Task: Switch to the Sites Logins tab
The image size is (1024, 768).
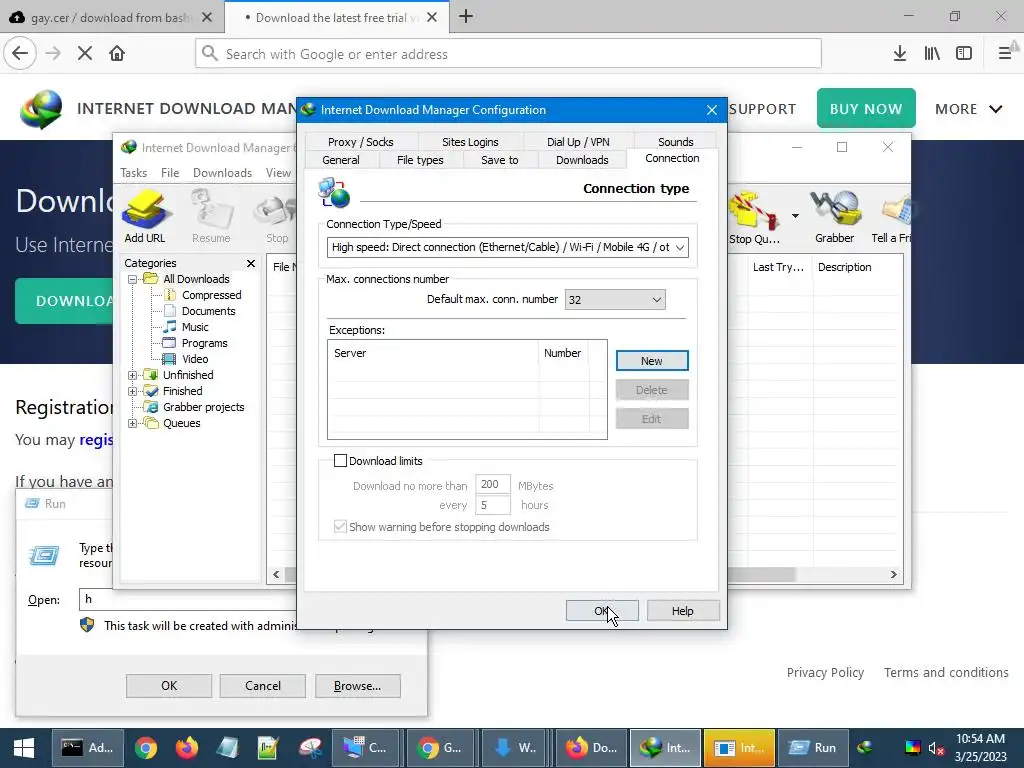Action: pos(470,142)
